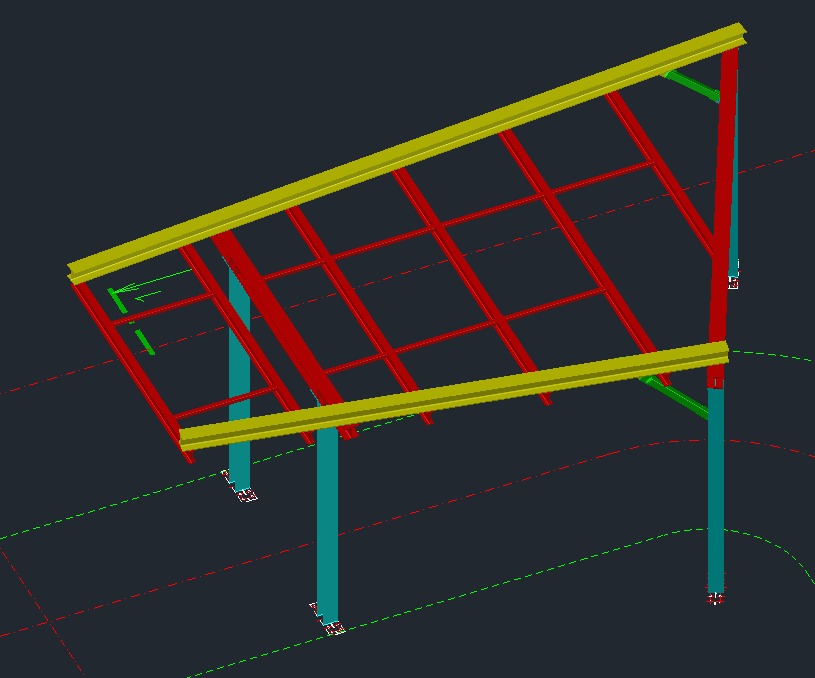Select the lower green diagonal brace
This screenshot has width=815, height=678.
click(x=680, y=396)
